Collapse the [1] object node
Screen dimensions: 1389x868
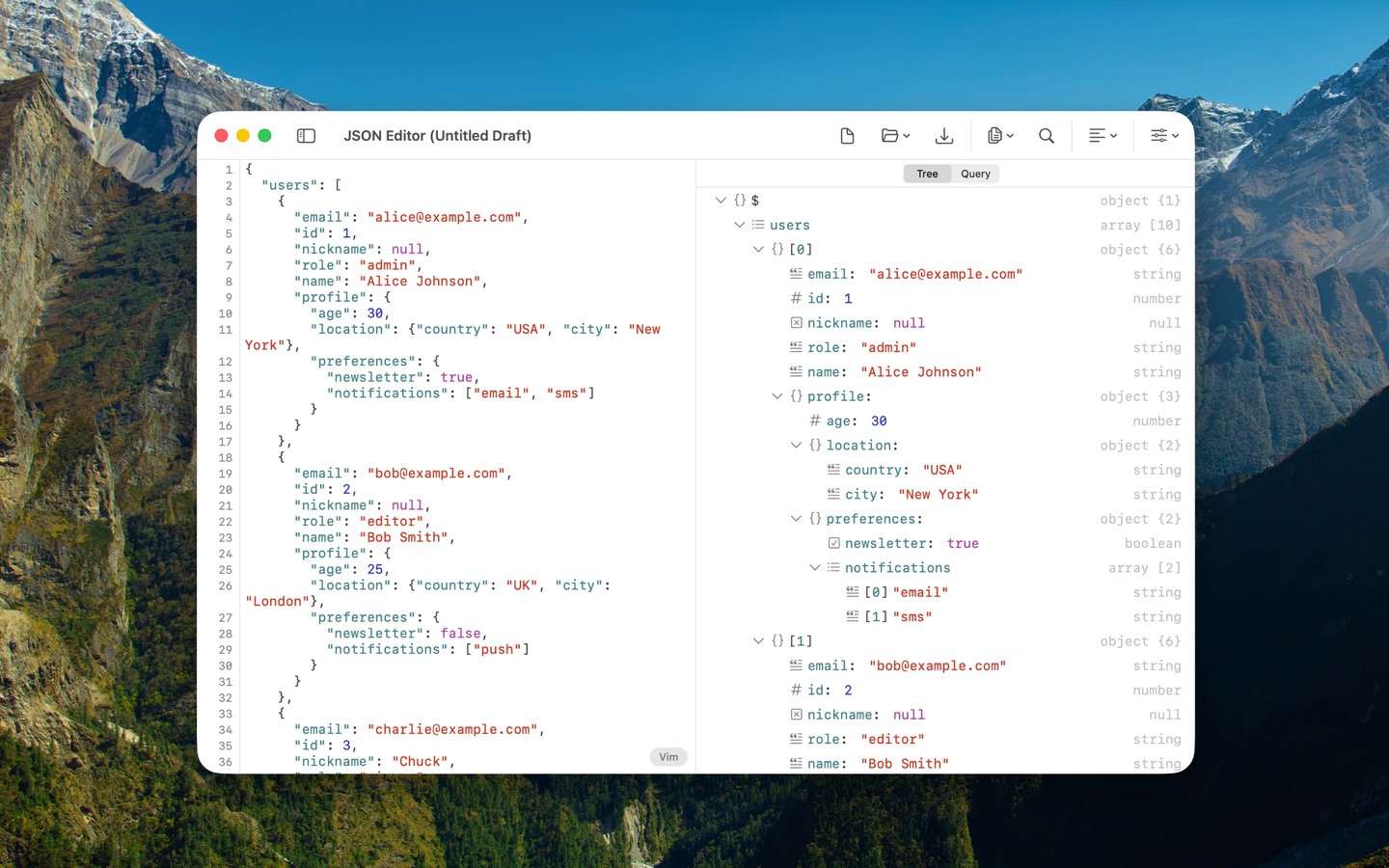tap(758, 641)
